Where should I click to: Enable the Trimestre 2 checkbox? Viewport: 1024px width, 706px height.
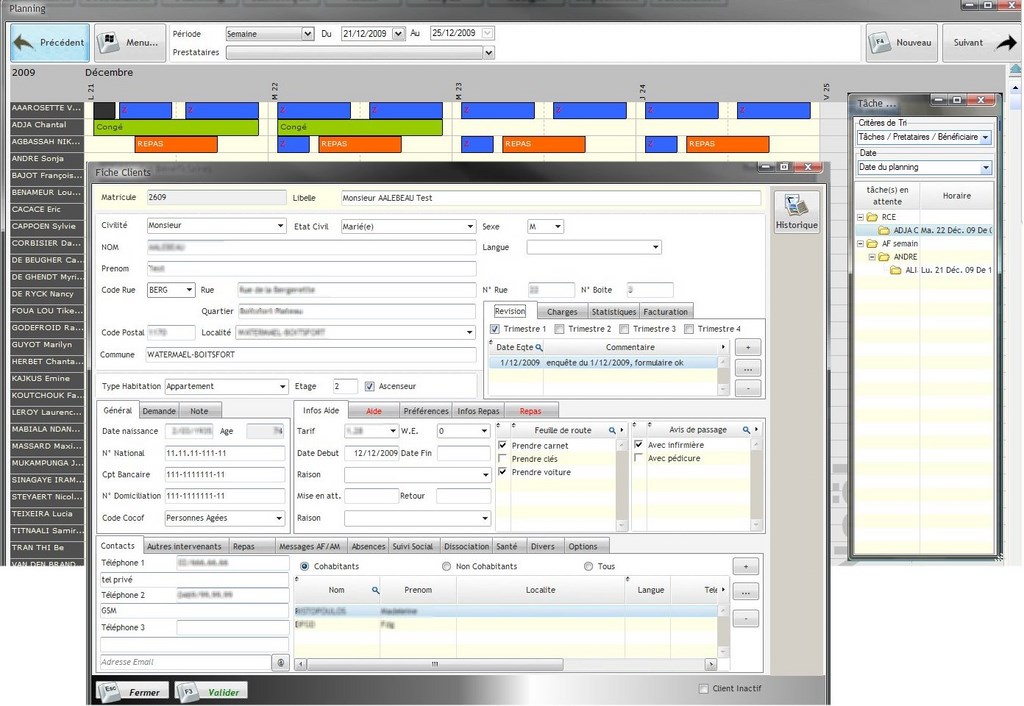(x=559, y=329)
